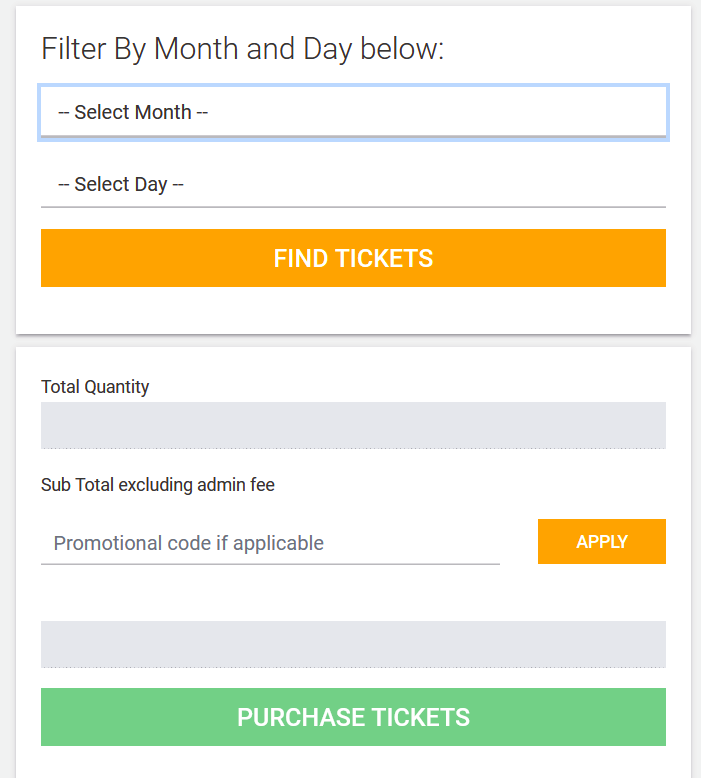Expand the day filter combo box
701x778 pixels.
(x=353, y=185)
